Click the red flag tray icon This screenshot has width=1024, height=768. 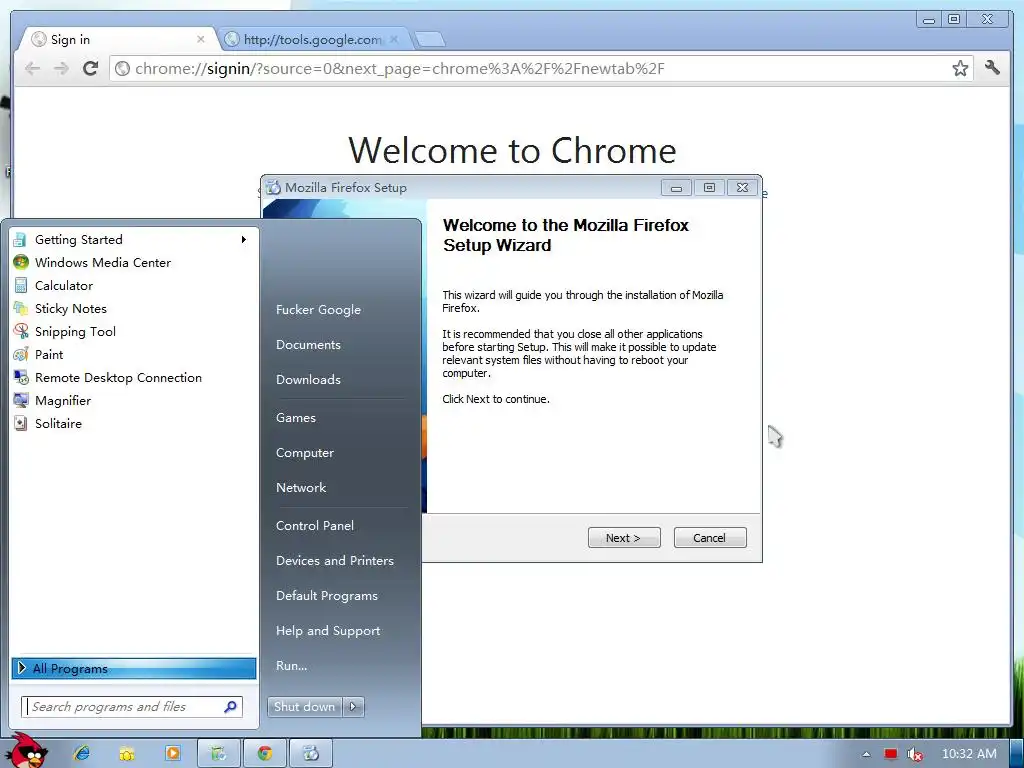pos(891,754)
